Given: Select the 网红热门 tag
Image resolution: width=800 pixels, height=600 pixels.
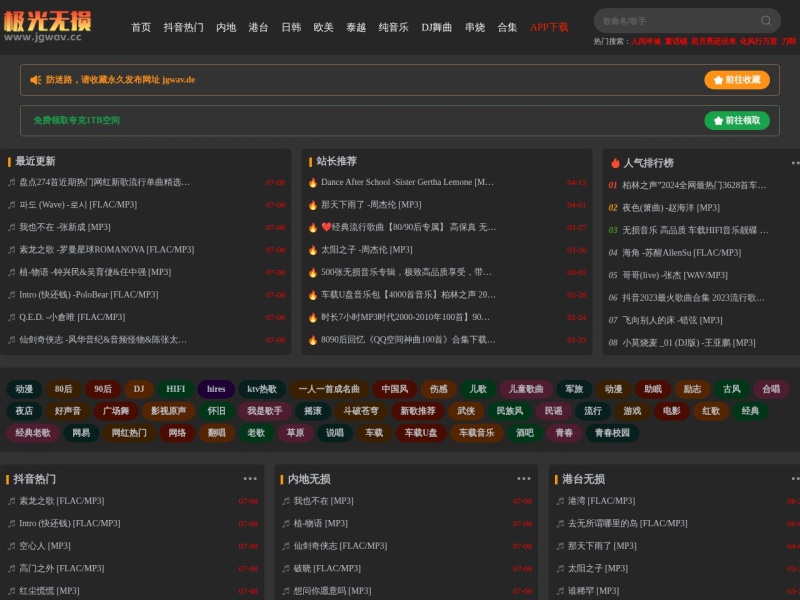Looking at the screenshot, I should pos(129,433).
